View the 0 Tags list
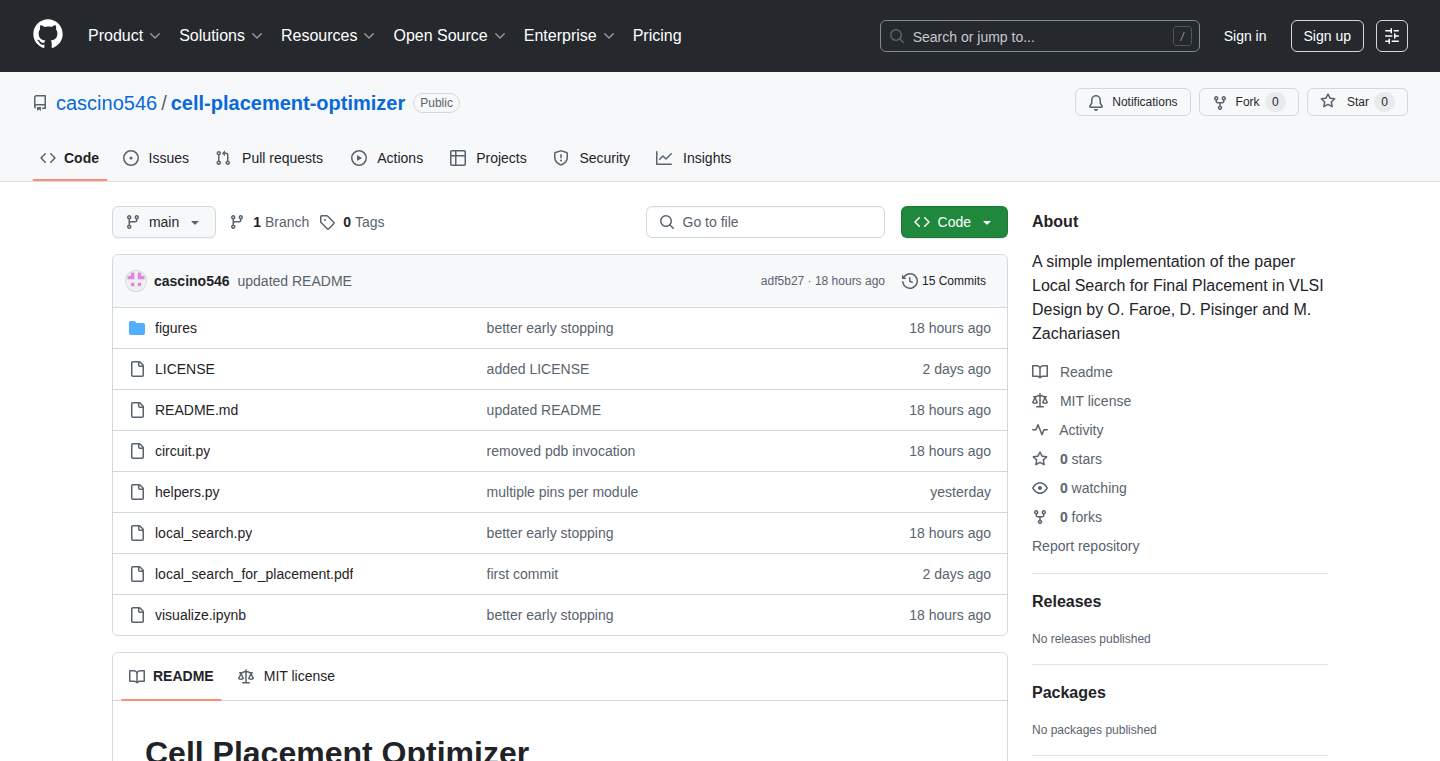Image resolution: width=1440 pixels, height=761 pixels. (x=352, y=222)
